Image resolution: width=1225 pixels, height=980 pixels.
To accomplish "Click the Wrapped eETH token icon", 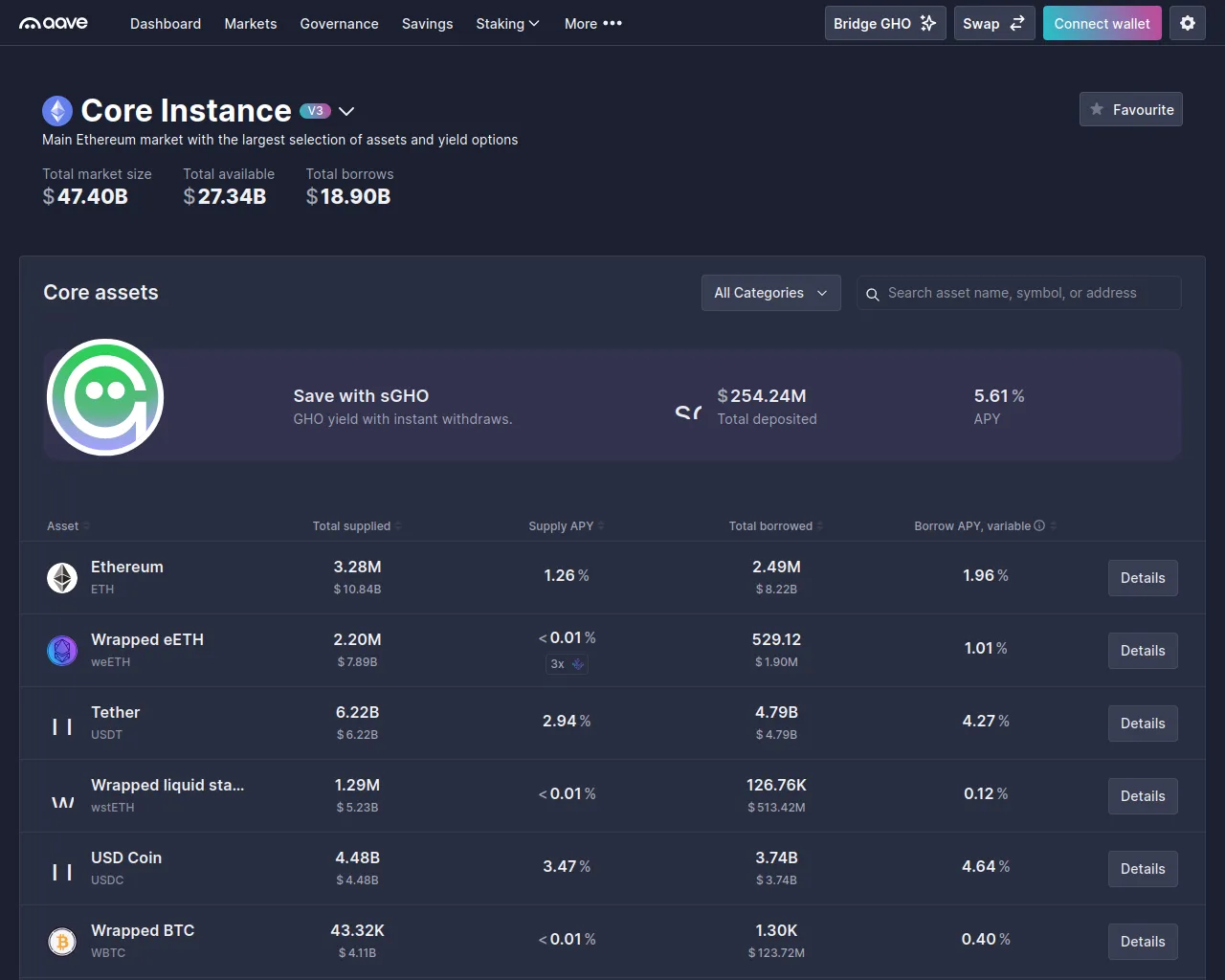I will [x=62, y=651].
